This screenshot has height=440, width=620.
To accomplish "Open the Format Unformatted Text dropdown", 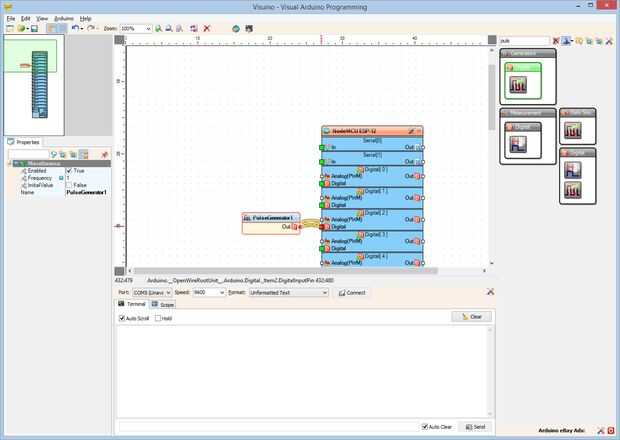I will [325, 293].
